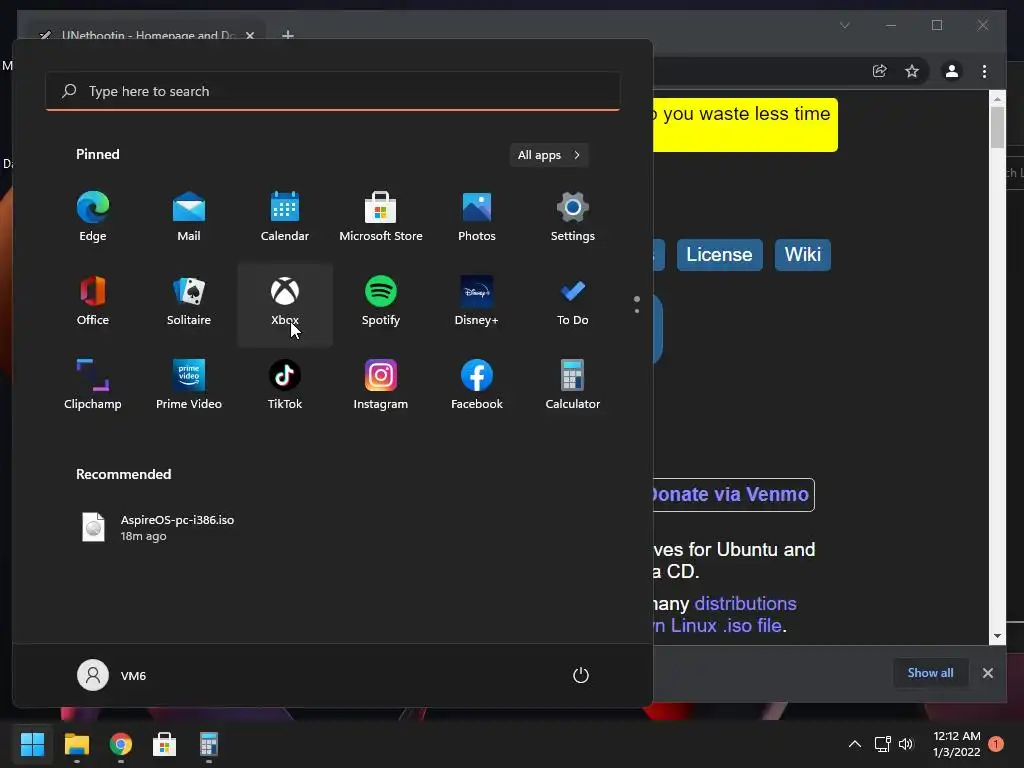Open Solitaire from pinned apps
Viewport: 1024px width, 768px height.
click(189, 301)
